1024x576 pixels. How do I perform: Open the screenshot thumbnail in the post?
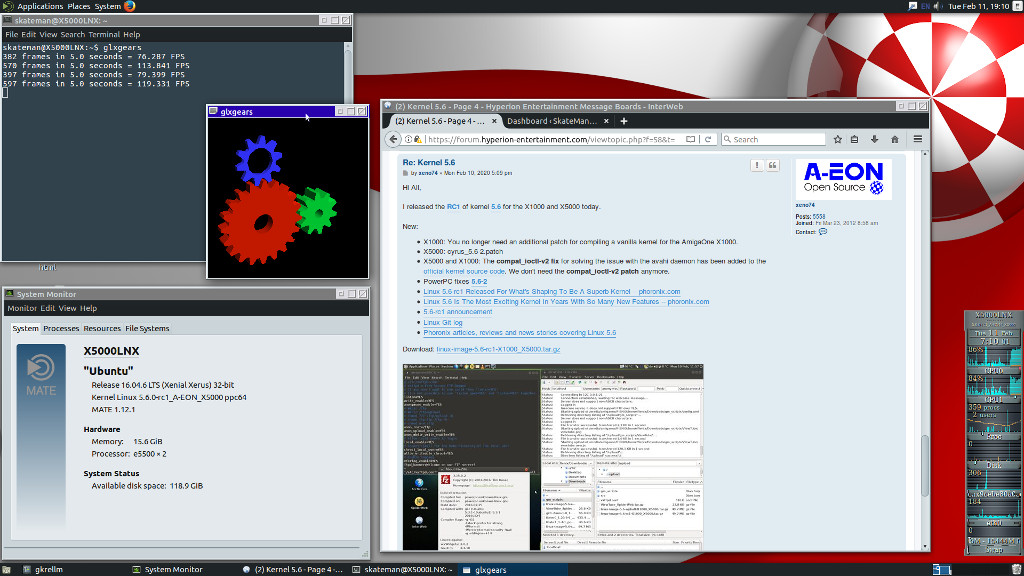[552, 457]
